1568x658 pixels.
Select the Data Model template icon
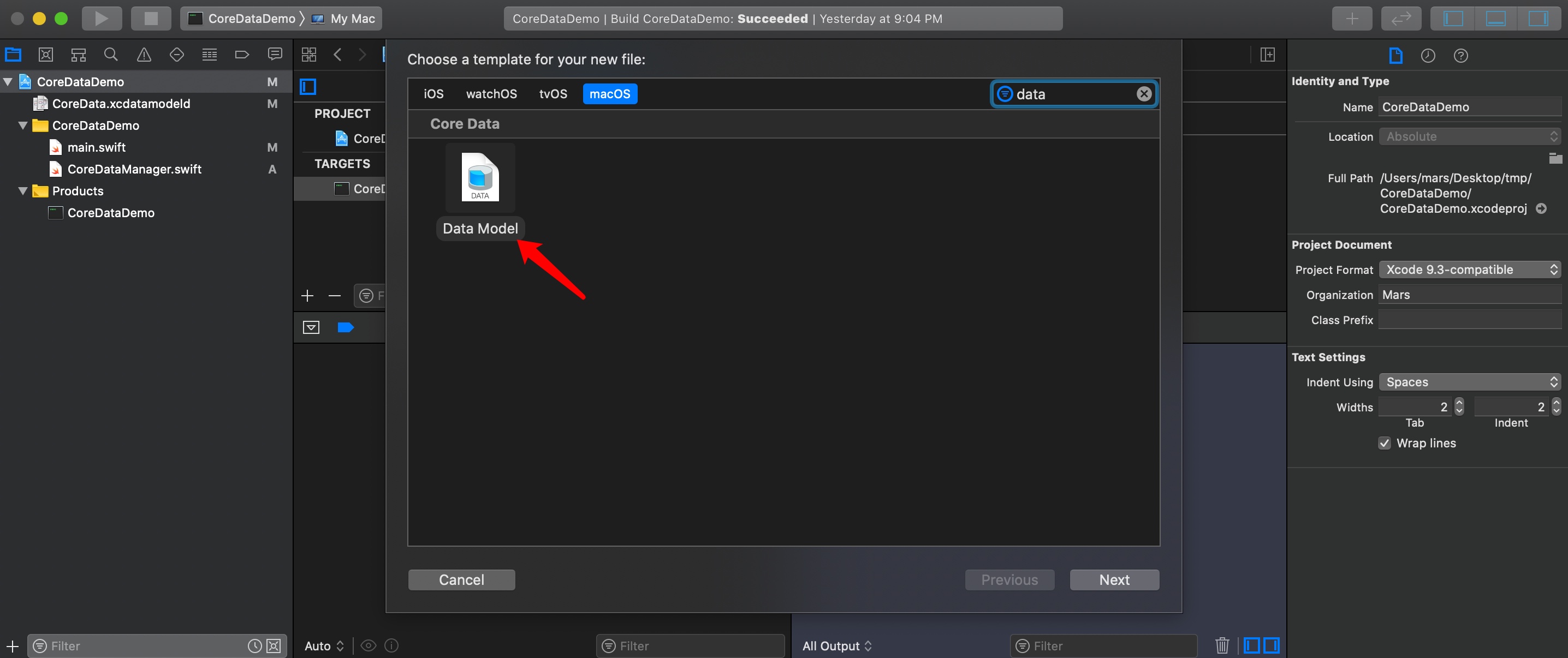(x=480, y=177)
